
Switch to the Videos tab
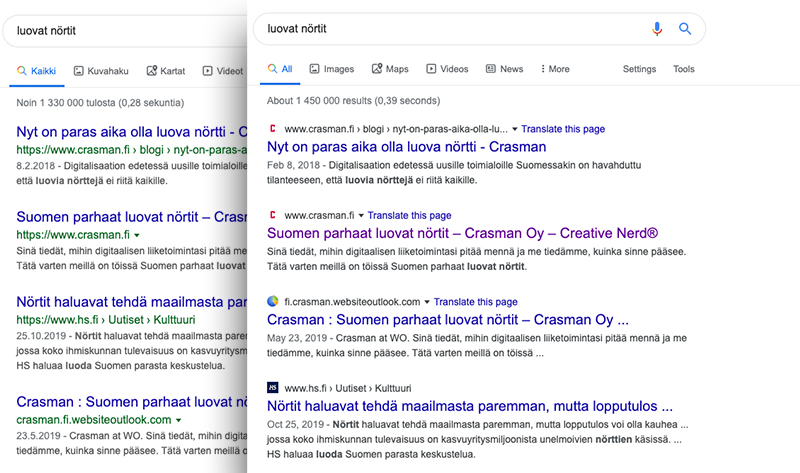click(447, 69)
